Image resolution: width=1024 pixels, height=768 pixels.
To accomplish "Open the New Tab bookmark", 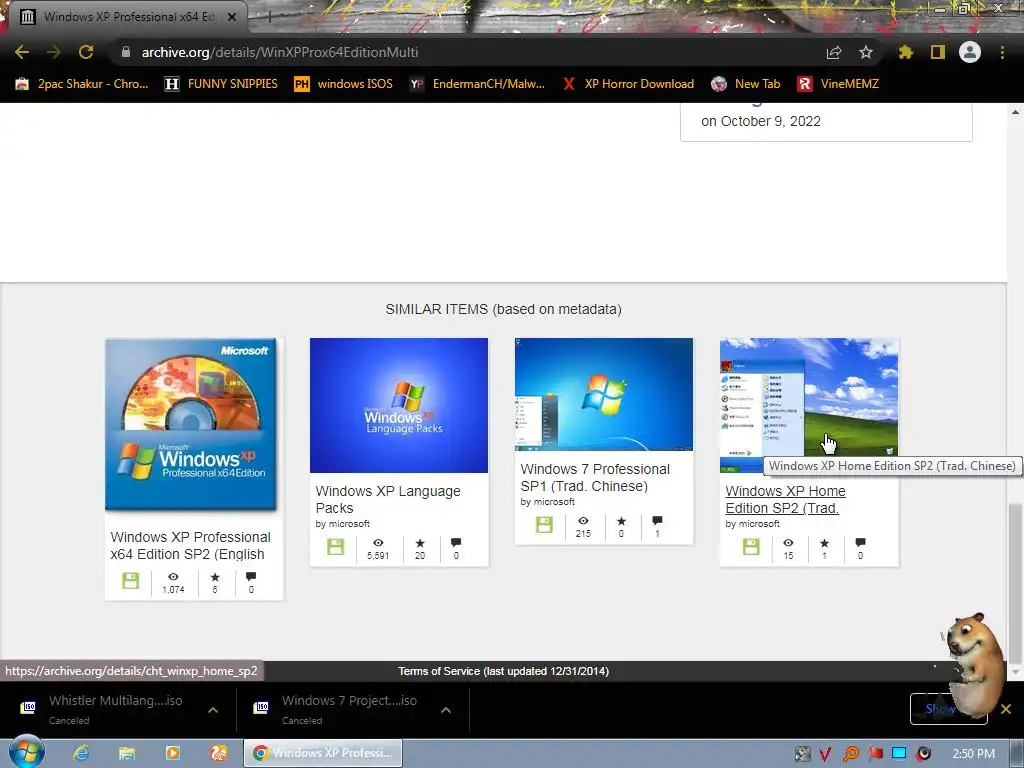I will (745, 84).
